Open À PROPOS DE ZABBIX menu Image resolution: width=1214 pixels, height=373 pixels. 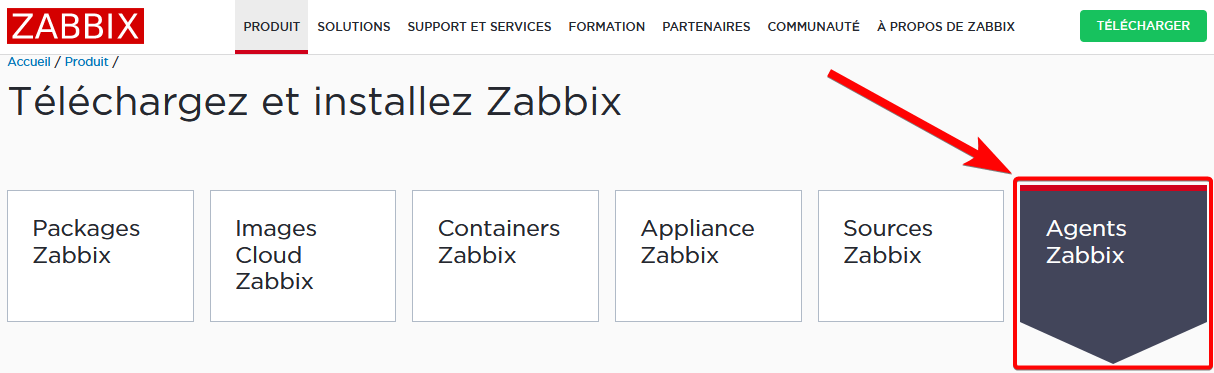click(946, 27)
